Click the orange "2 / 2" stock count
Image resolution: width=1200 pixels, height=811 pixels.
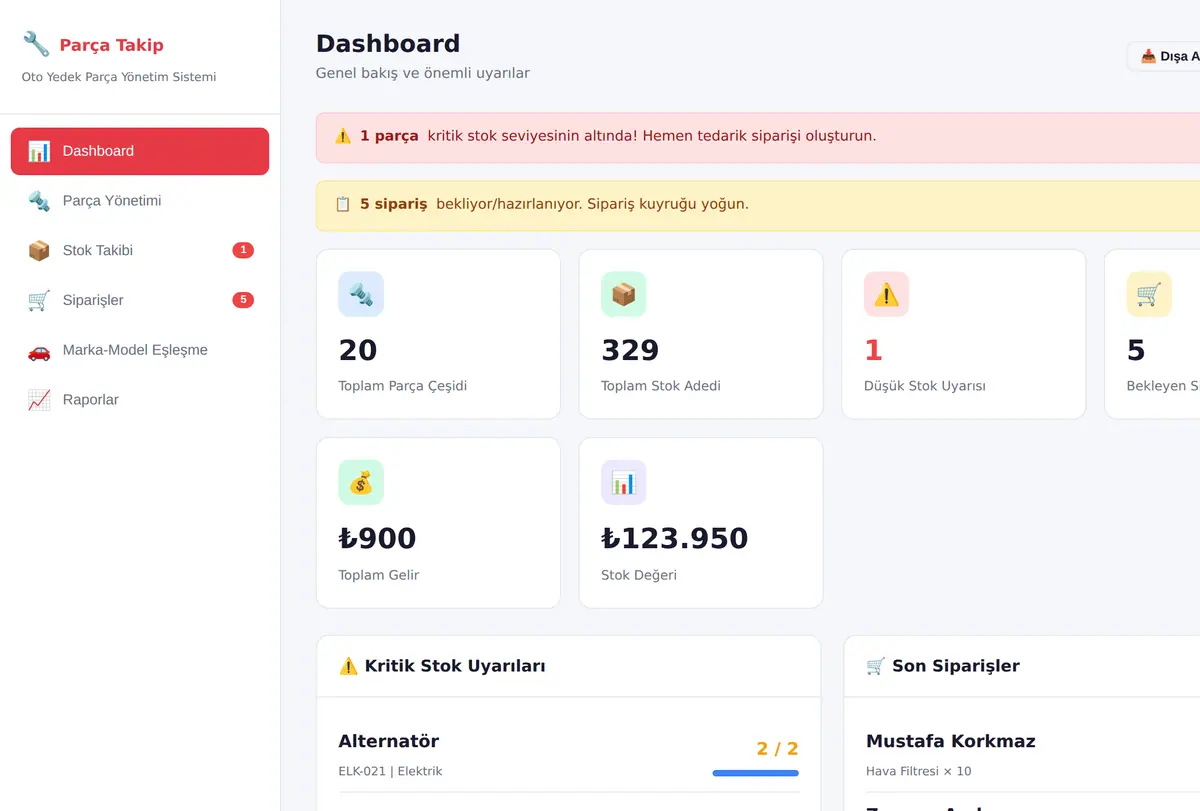(777, 749)
